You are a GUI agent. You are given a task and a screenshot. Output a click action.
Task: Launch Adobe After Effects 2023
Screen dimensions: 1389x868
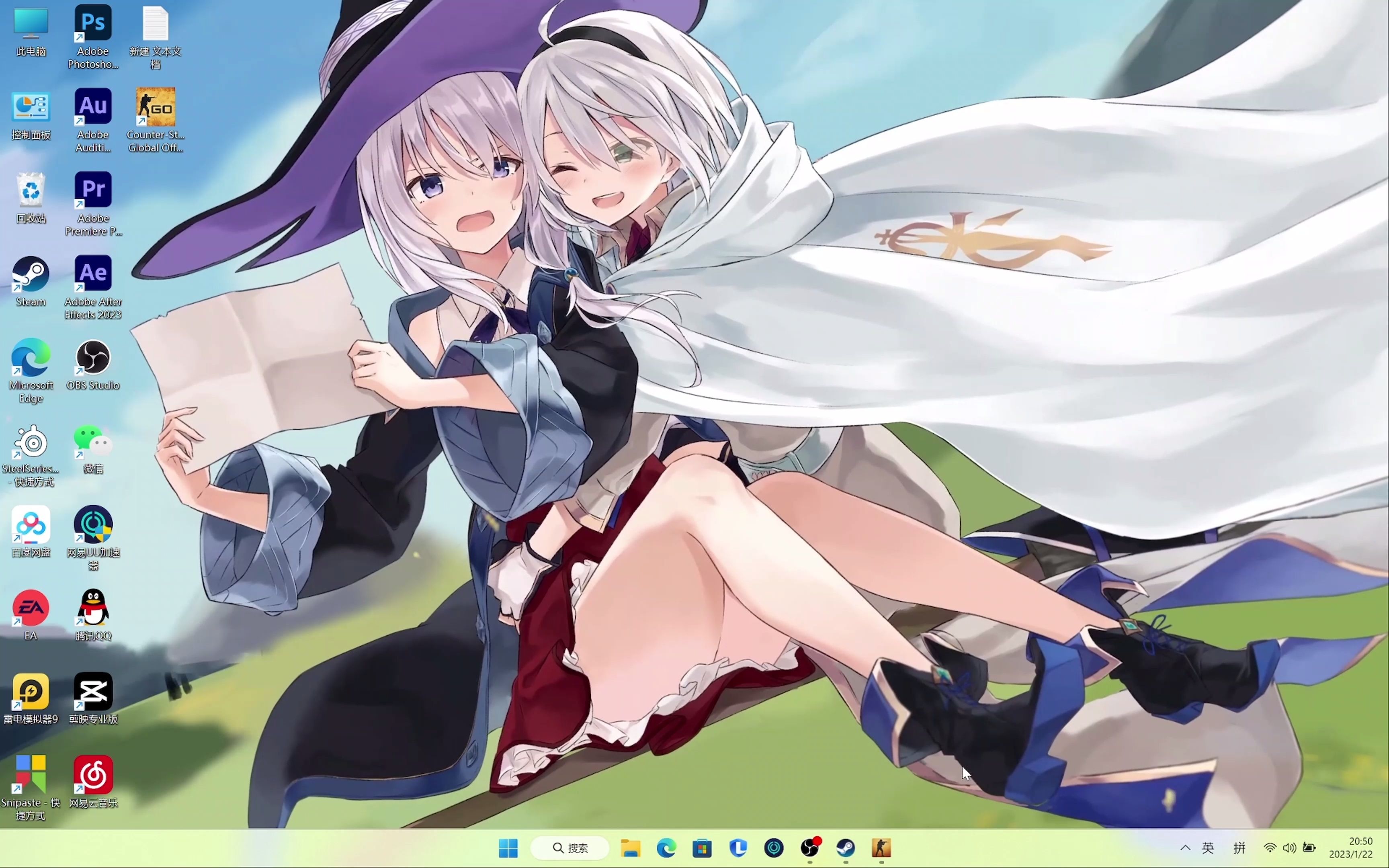(x=93, y=287)
